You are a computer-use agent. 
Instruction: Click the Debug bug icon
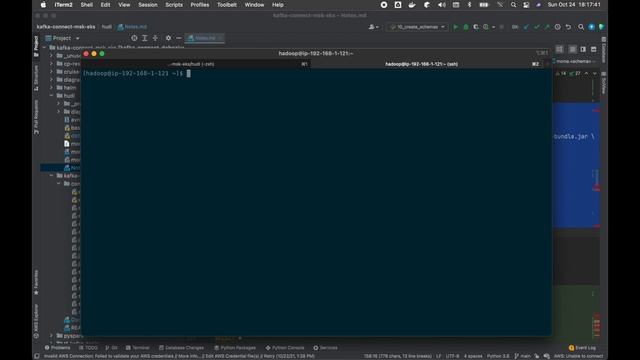[466, 27]
